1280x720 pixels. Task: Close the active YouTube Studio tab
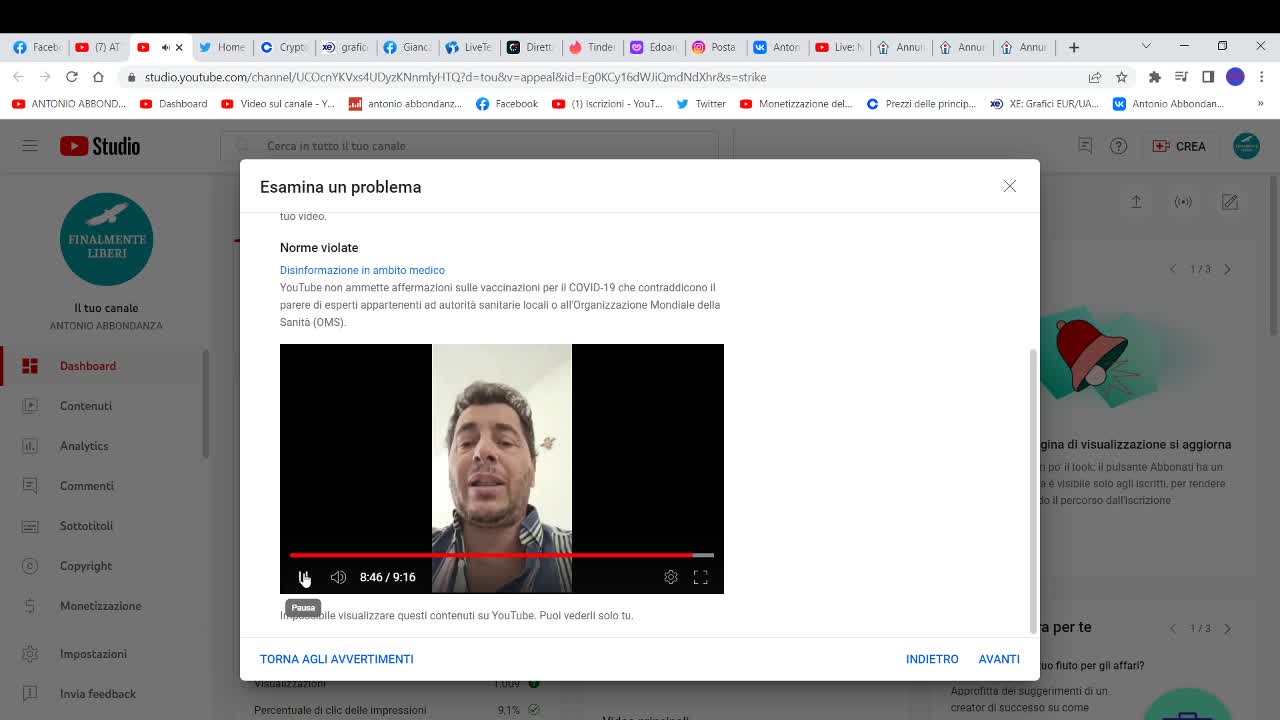click(x=179, y=47)
